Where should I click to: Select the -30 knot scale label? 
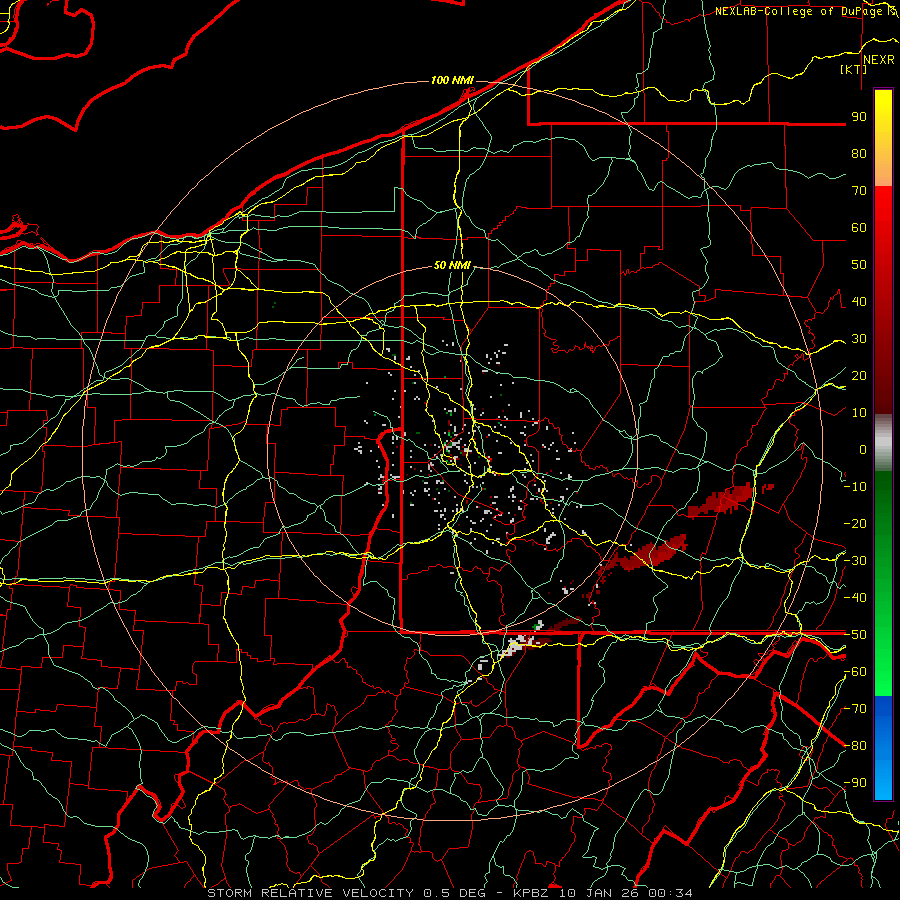pyautogui.click(x=855, y=561)
